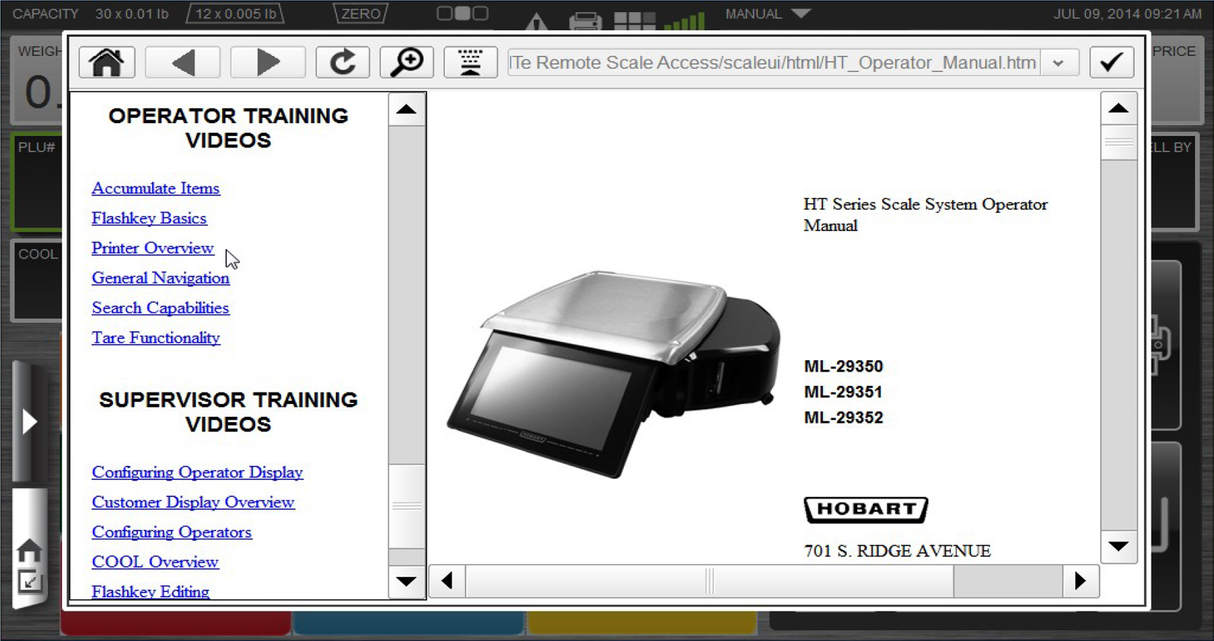This screenshot has width=1214, height=641.
Task: Go back to the previous page
Action: 182,62
